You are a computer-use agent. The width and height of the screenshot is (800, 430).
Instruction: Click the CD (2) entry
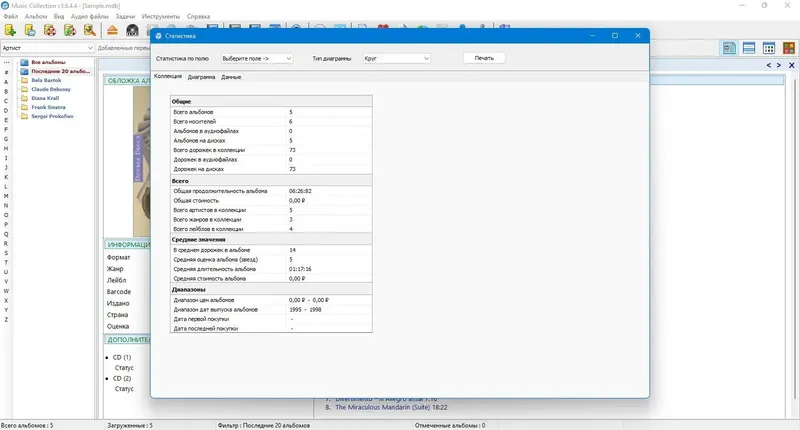[121, 378]
